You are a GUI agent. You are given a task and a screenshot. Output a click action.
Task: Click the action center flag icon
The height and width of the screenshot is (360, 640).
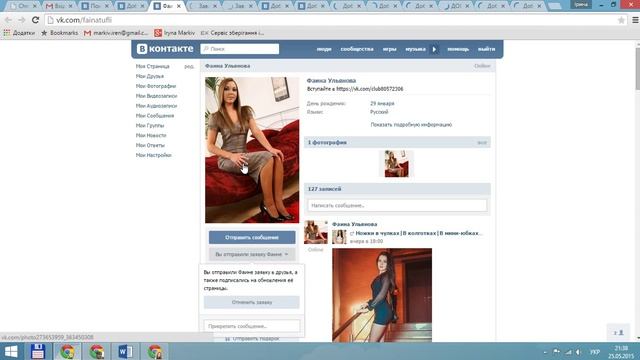[x=557, y=352]
